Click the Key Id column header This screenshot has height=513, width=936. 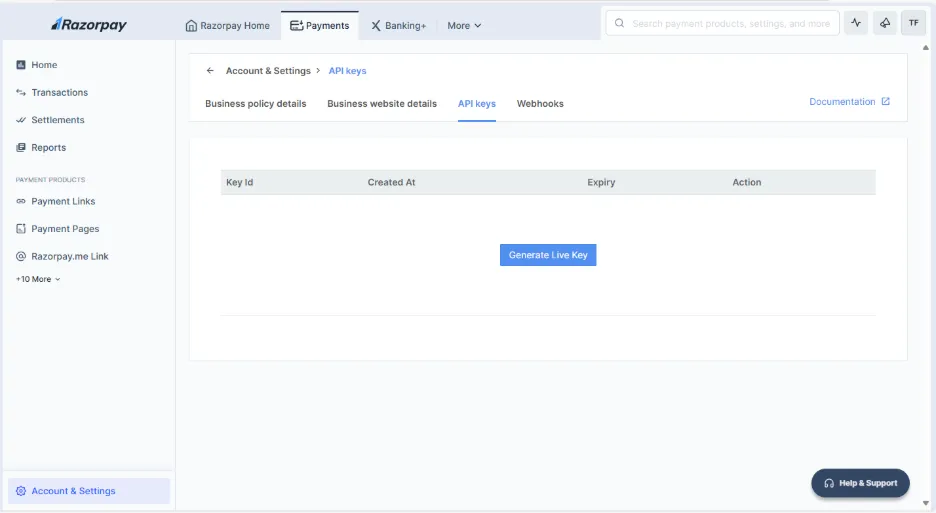pyautogui.click(x=239, y=182)
